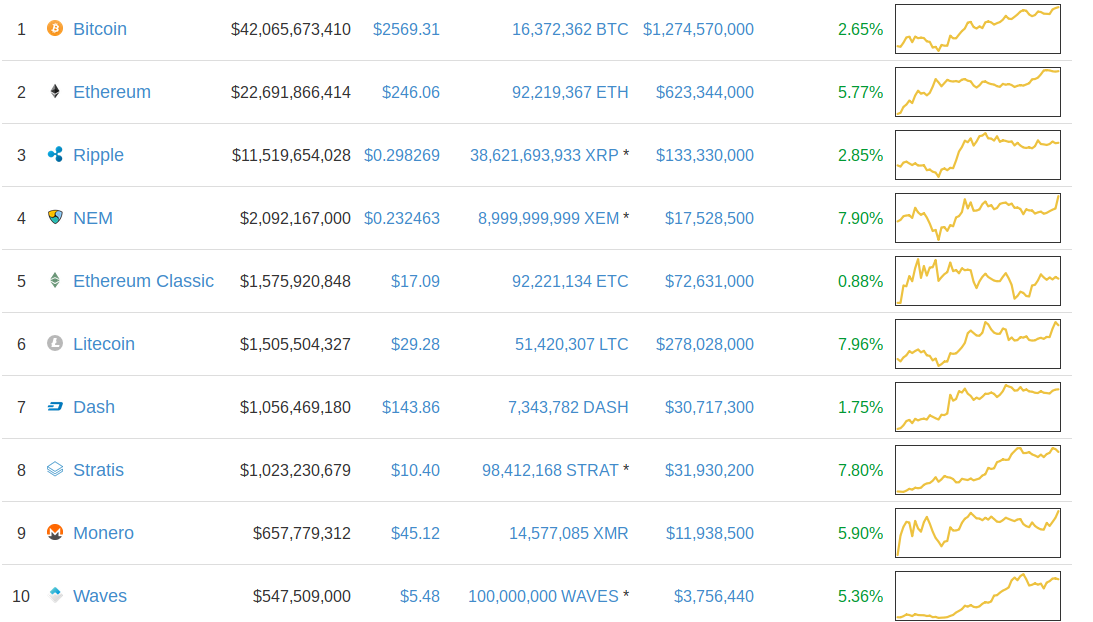Image resolution: width=1093 pixels, height=622 pixels.
Task: Click the Stratis layered logo icon
Action: point(55,469)
